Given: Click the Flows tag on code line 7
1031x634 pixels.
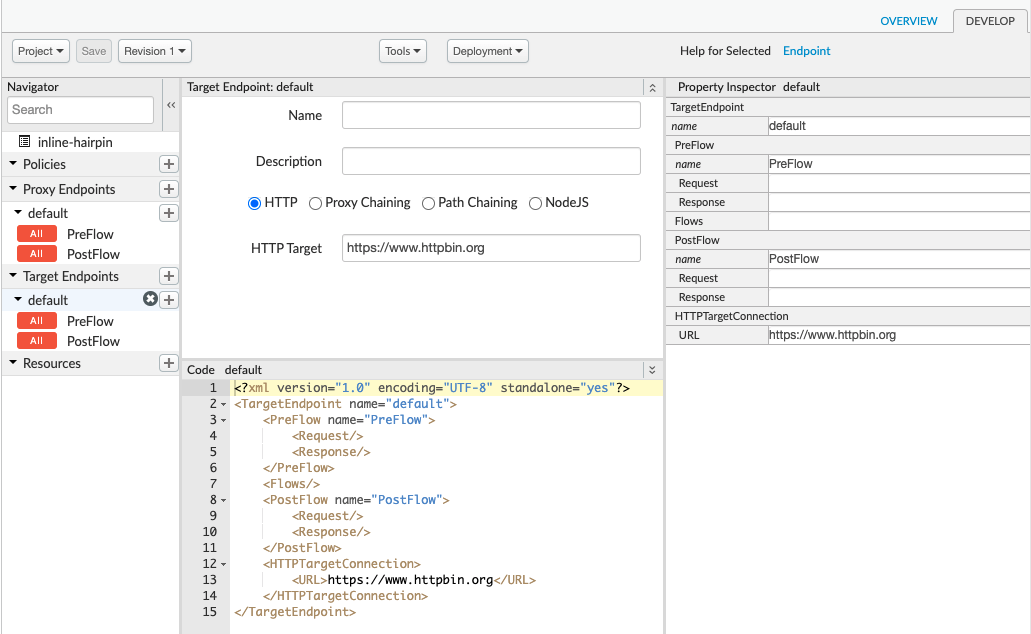Looking at the screenshot, I should click(291, 484).
